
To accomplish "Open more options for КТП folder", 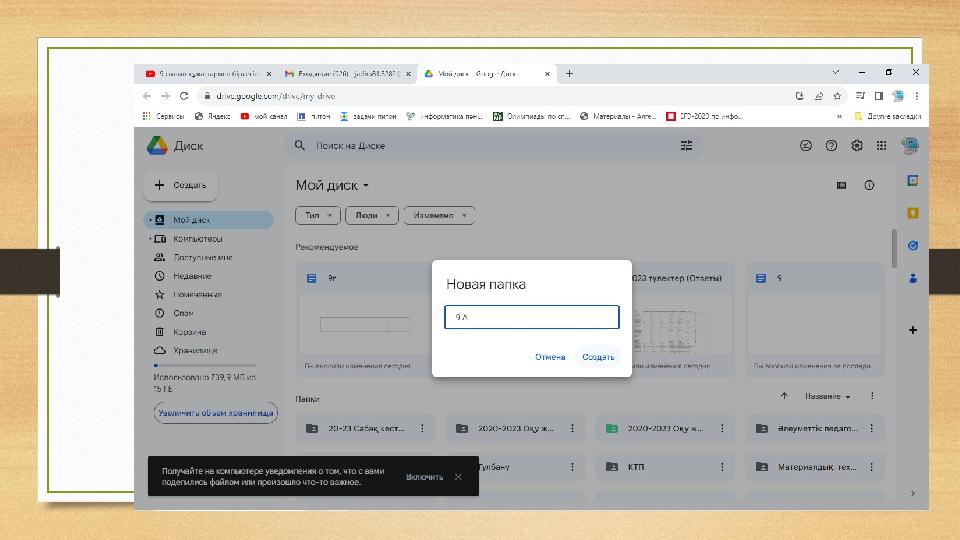I will tap(722, 467).
